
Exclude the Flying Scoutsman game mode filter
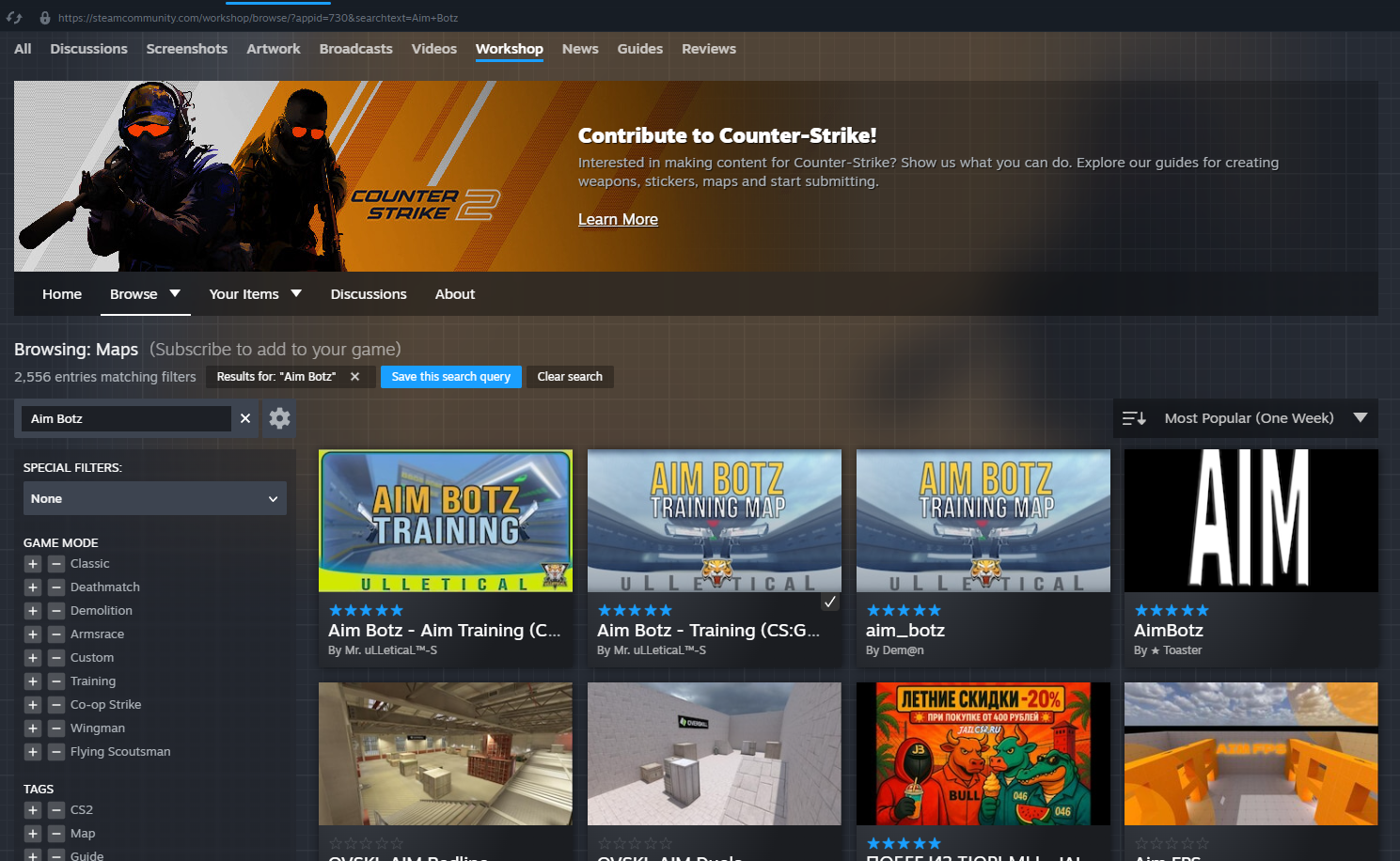(x=56, y=752)
